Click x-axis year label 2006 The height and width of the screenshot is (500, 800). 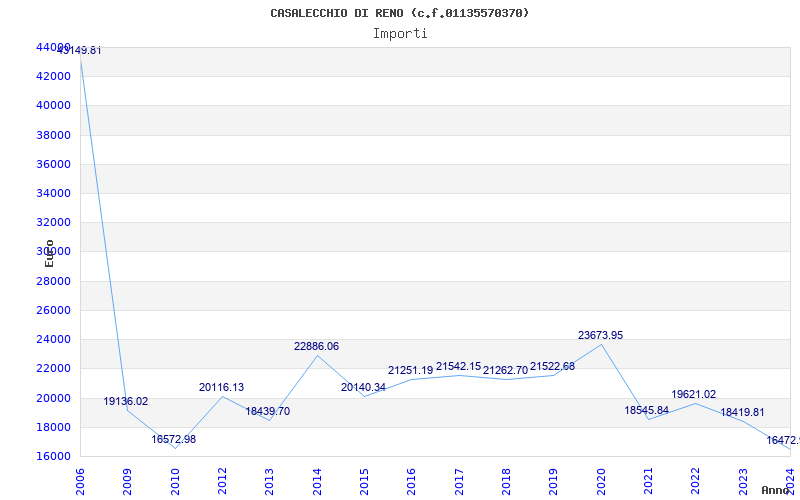(x=80, y=482)
